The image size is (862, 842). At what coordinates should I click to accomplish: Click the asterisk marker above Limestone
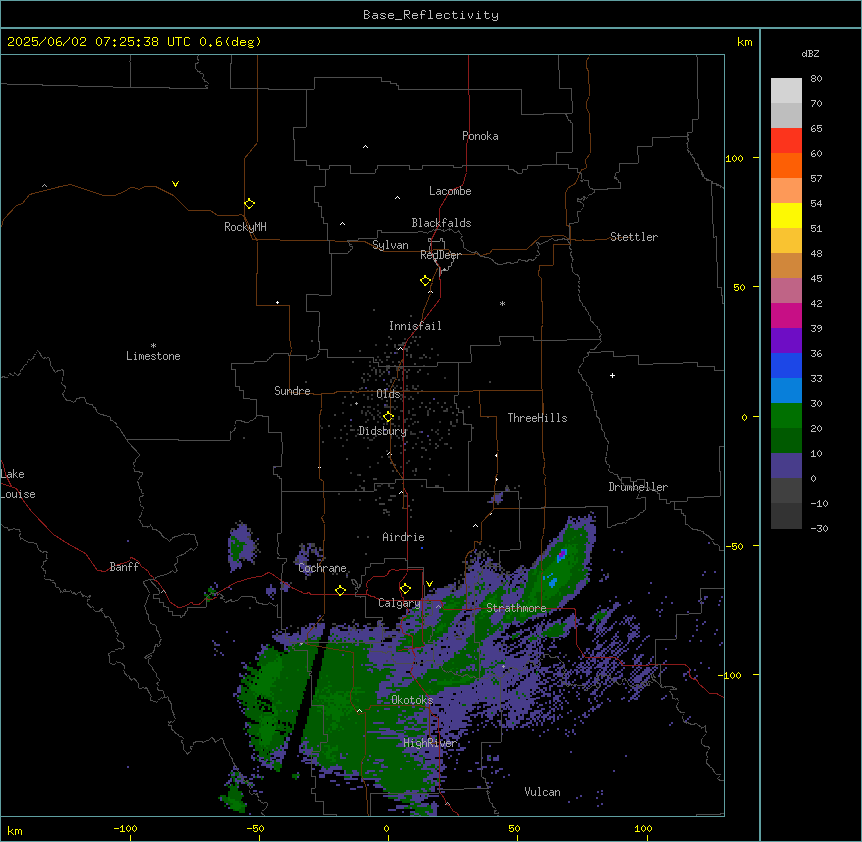point(153,346)
